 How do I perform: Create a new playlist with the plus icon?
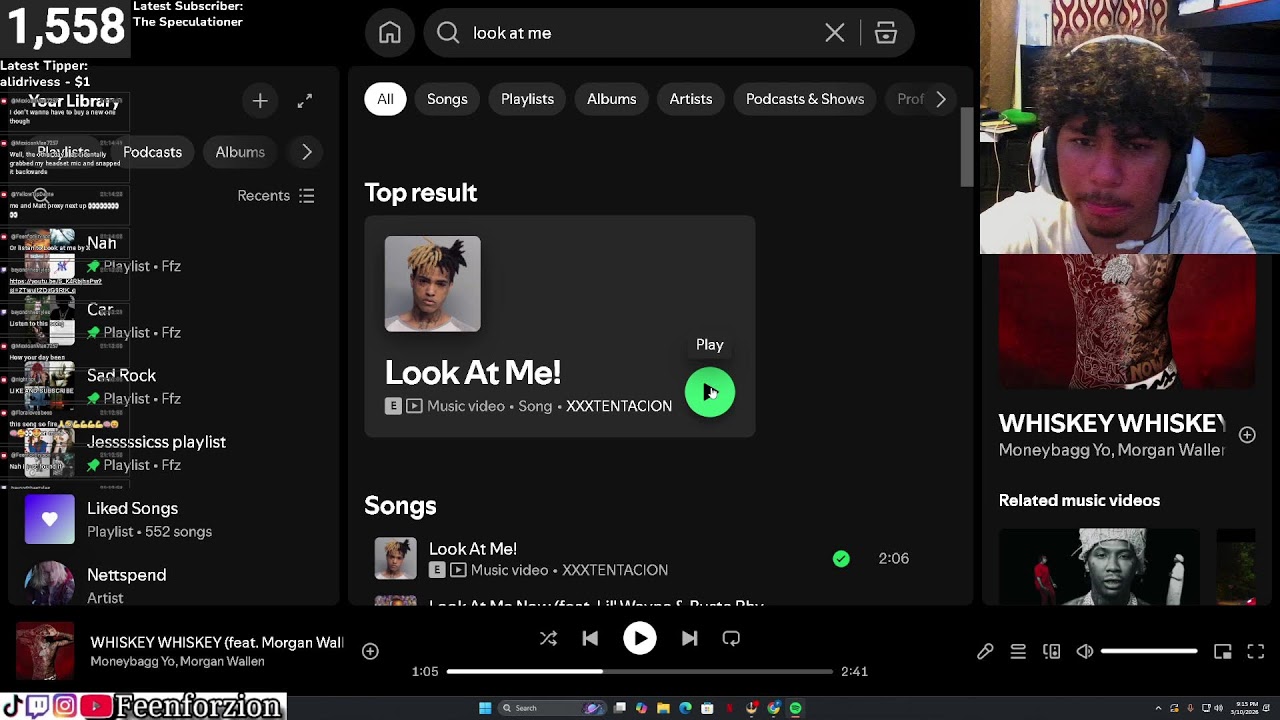(260, 101)
